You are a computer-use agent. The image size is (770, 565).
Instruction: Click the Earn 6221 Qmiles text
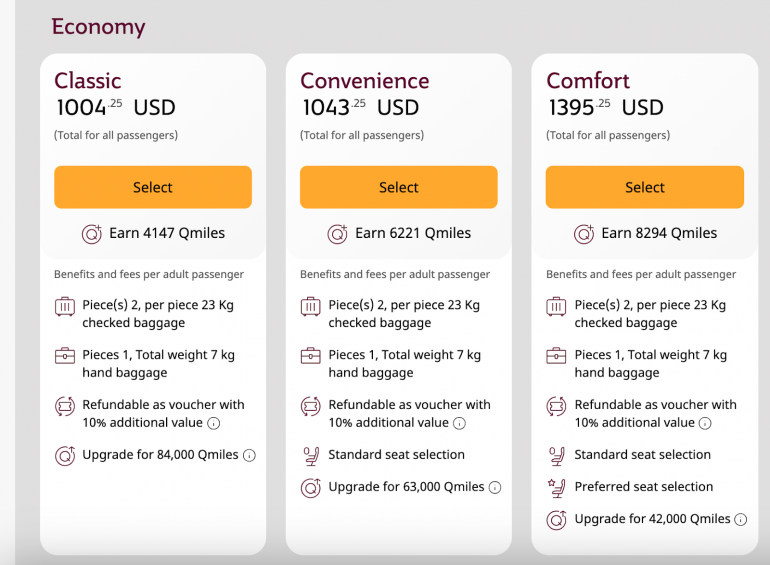[x=413, y=233]
